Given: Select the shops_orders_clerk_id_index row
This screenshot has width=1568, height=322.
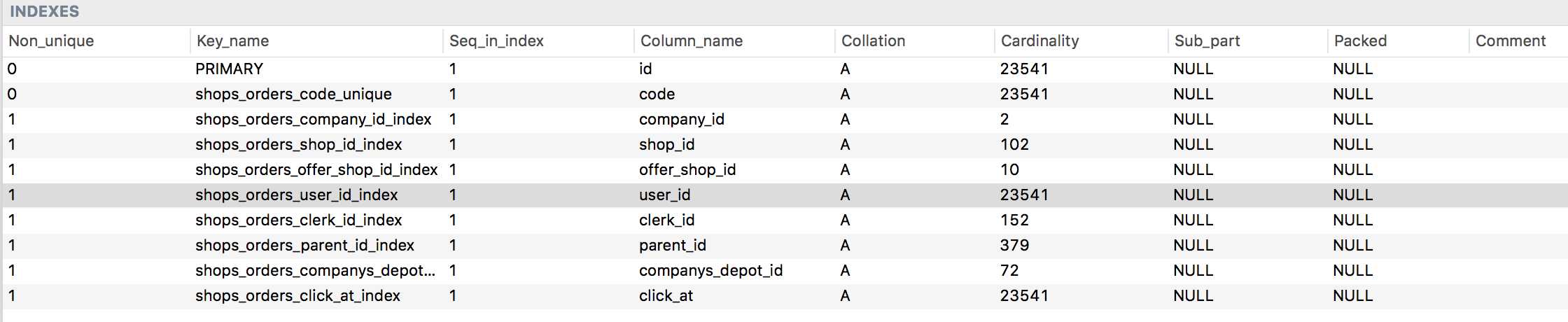Looking at the screenshot, I should tap(784, 220).
